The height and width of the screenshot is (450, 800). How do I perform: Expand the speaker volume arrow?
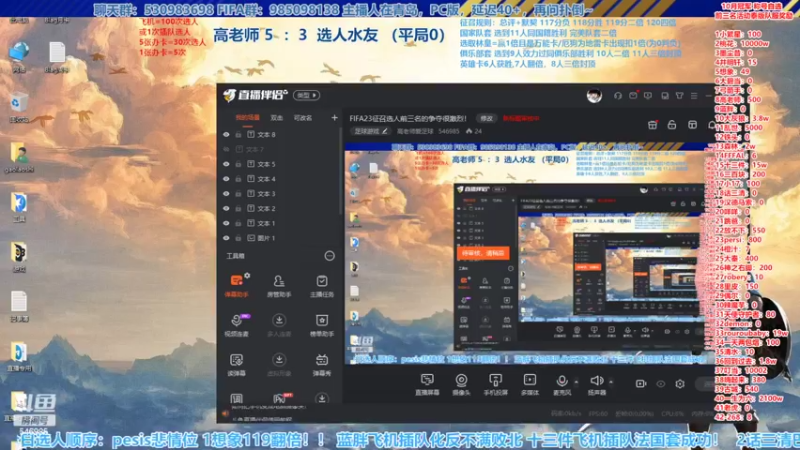[611, 382]
